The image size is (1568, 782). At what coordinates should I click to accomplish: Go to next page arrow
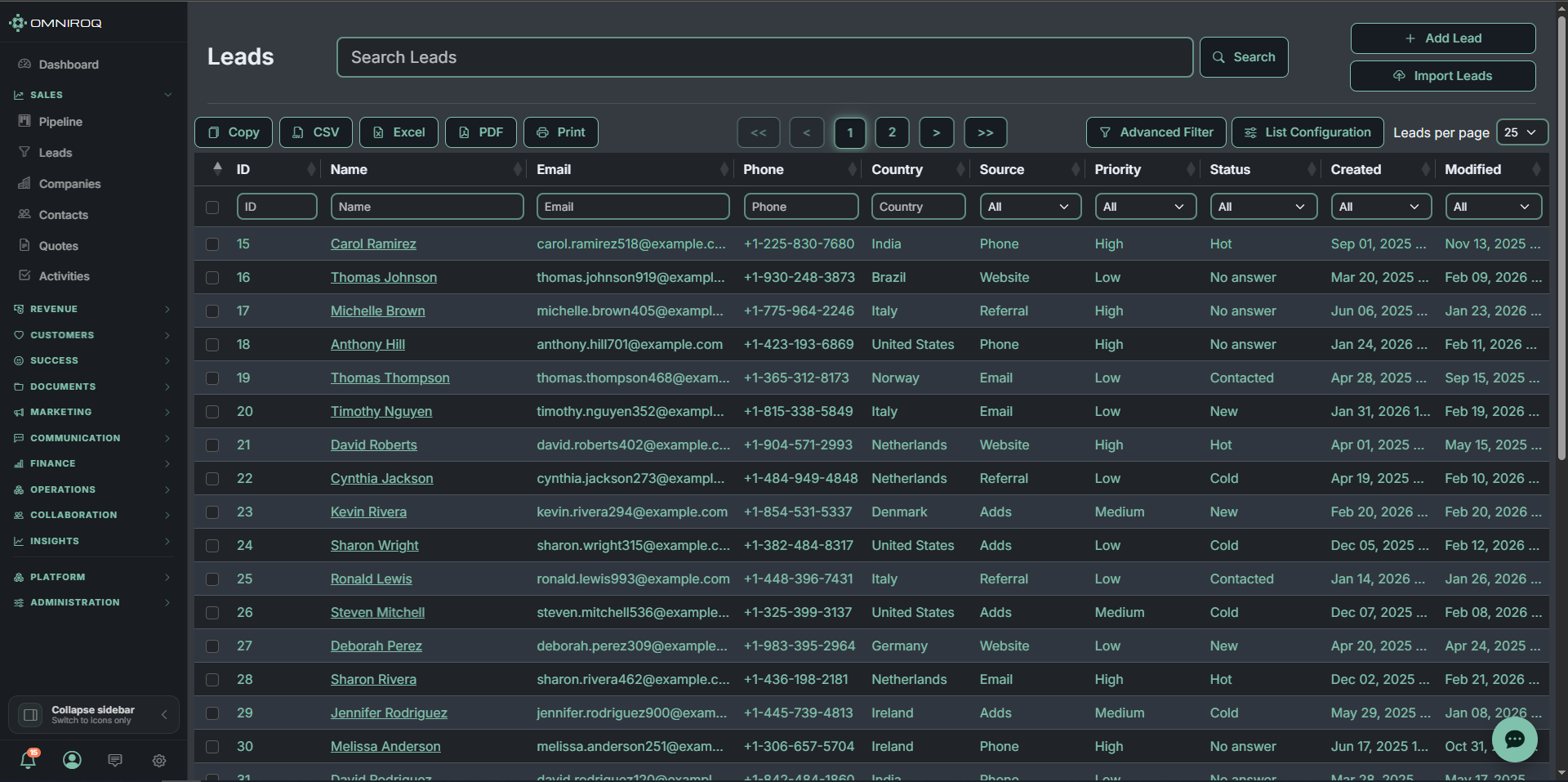tap(937, 132)
